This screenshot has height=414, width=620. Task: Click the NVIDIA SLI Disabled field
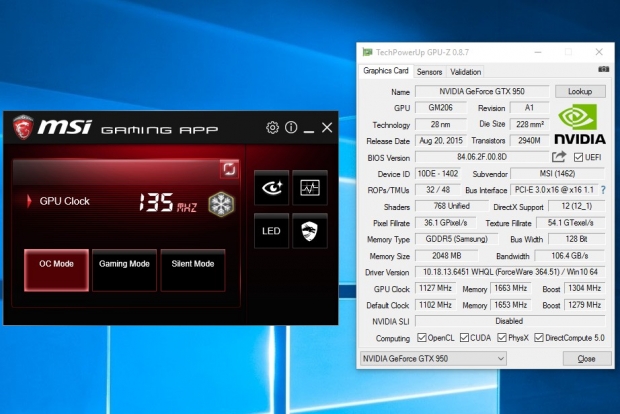coord(510,321)
